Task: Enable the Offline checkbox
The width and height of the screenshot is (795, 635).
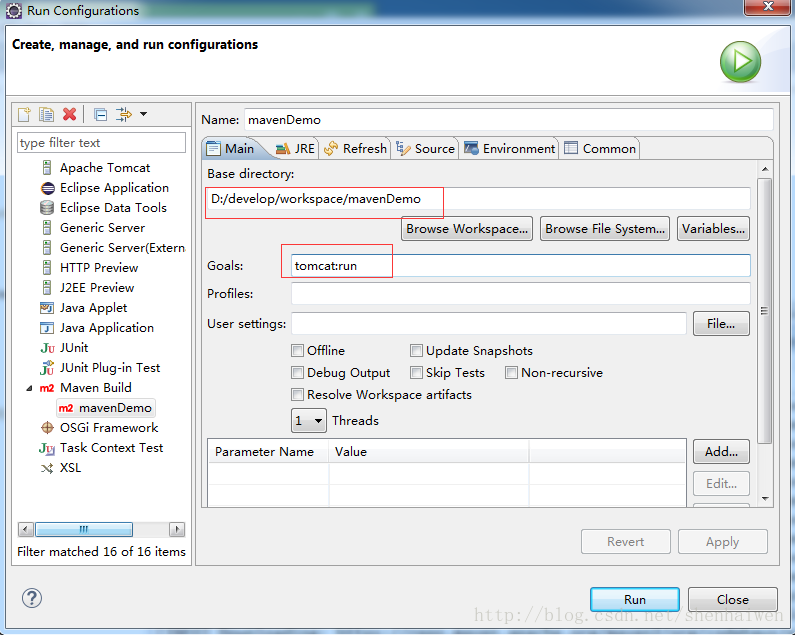Action: coord(298,350)
